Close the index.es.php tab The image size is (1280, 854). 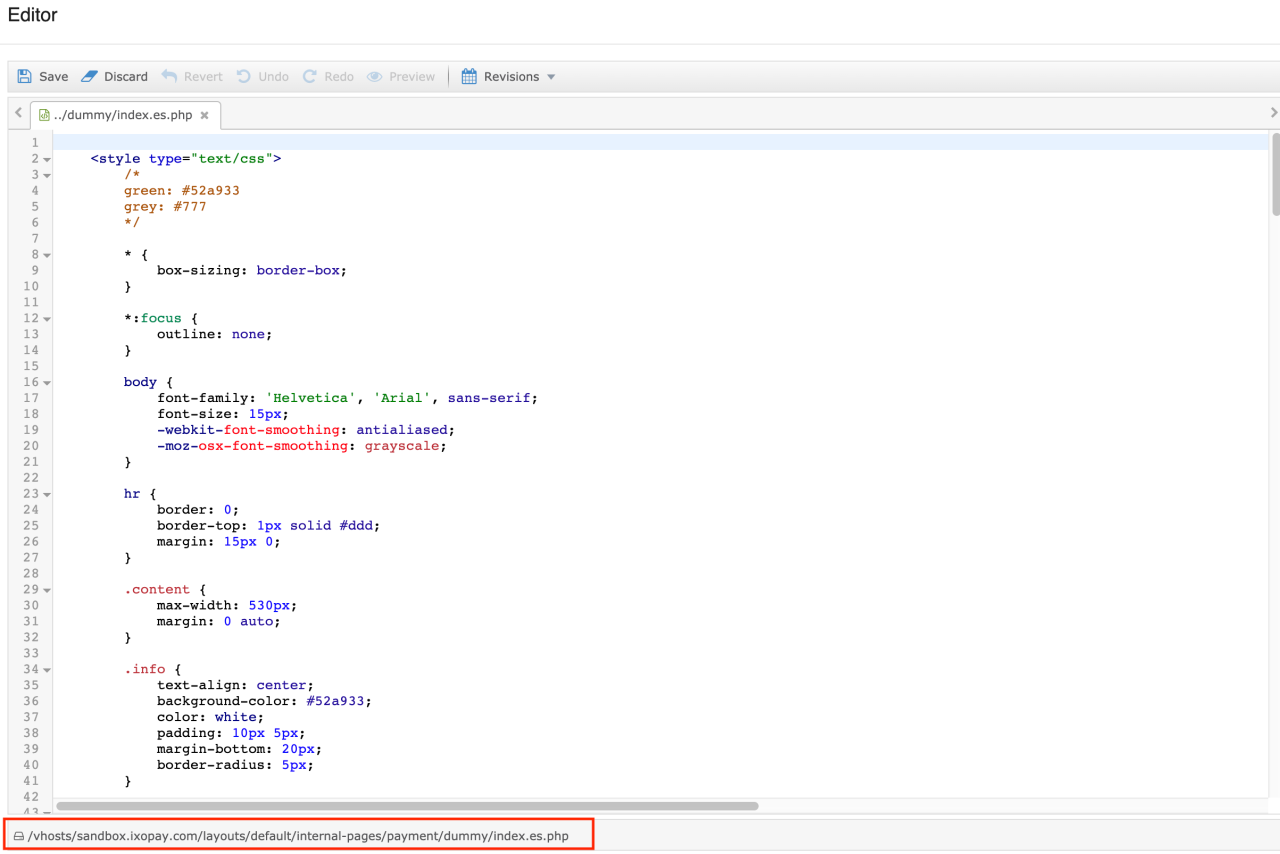[x=205, y=115]
